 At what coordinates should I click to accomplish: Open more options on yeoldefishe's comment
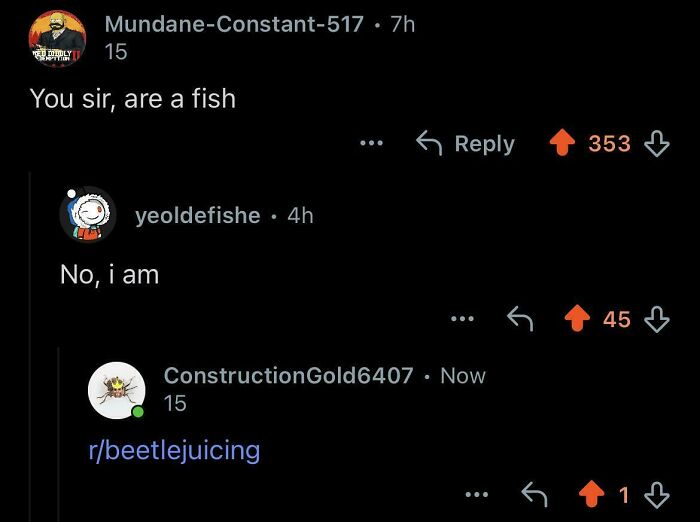click(x=460, y=319)
